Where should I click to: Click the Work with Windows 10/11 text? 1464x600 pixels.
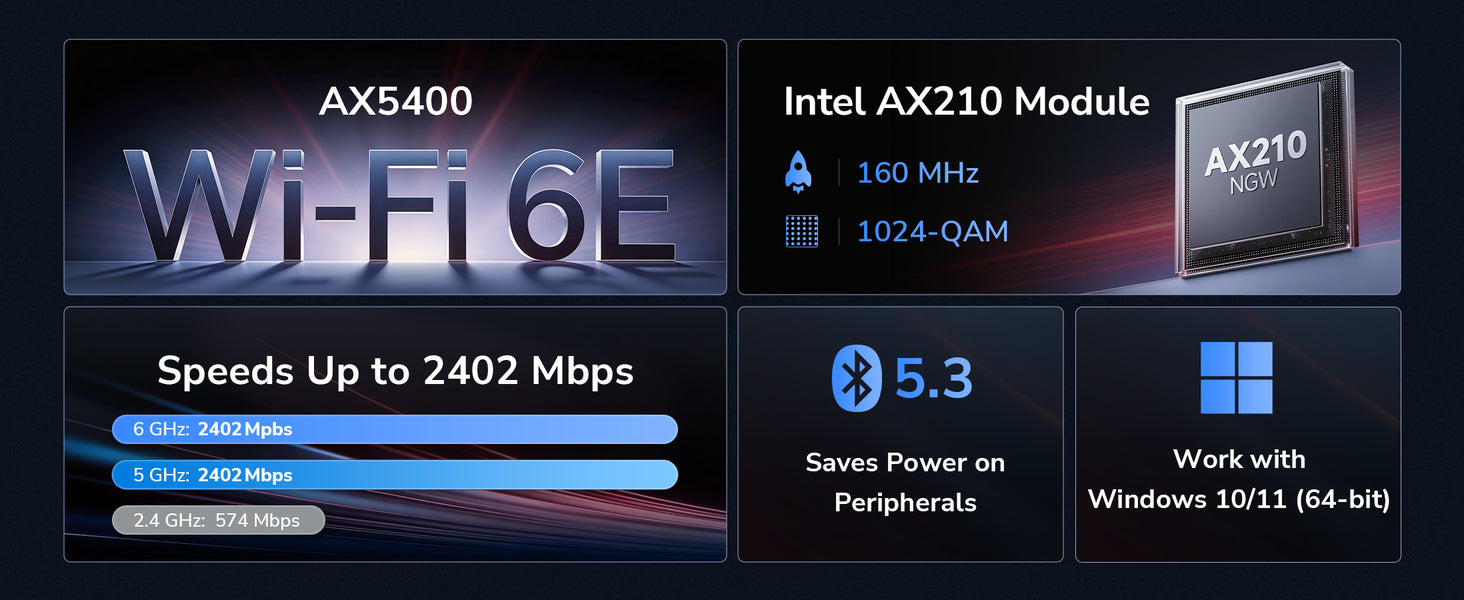pos(1238,479)
